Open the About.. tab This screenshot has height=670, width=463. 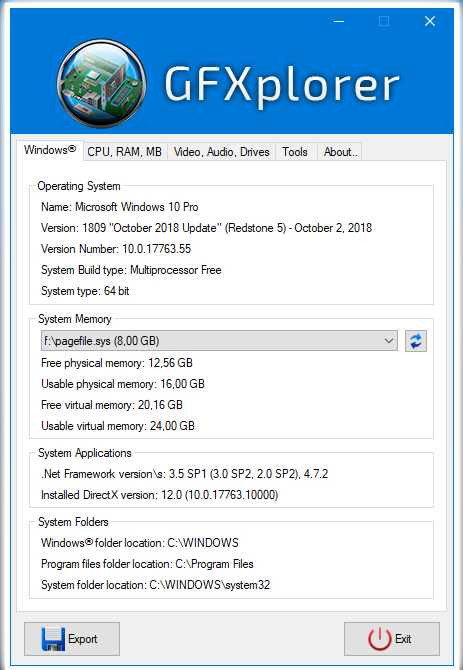click(340, 152)
